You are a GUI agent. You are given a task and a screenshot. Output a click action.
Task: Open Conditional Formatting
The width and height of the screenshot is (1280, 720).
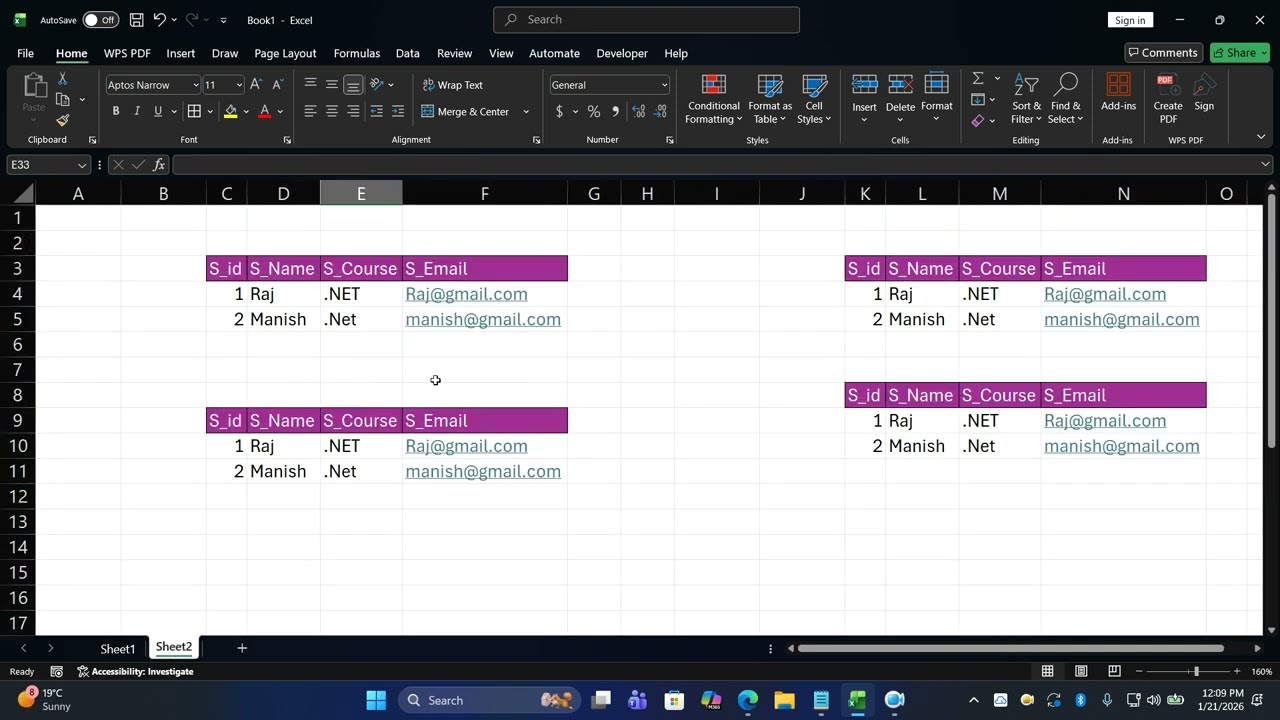click(713, 99)
